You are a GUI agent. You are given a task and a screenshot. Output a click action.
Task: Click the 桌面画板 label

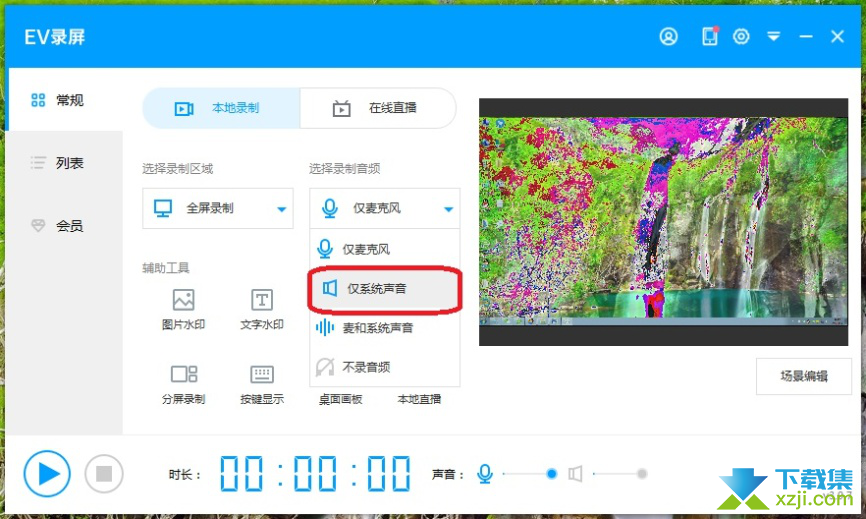(x=340, y=399)
